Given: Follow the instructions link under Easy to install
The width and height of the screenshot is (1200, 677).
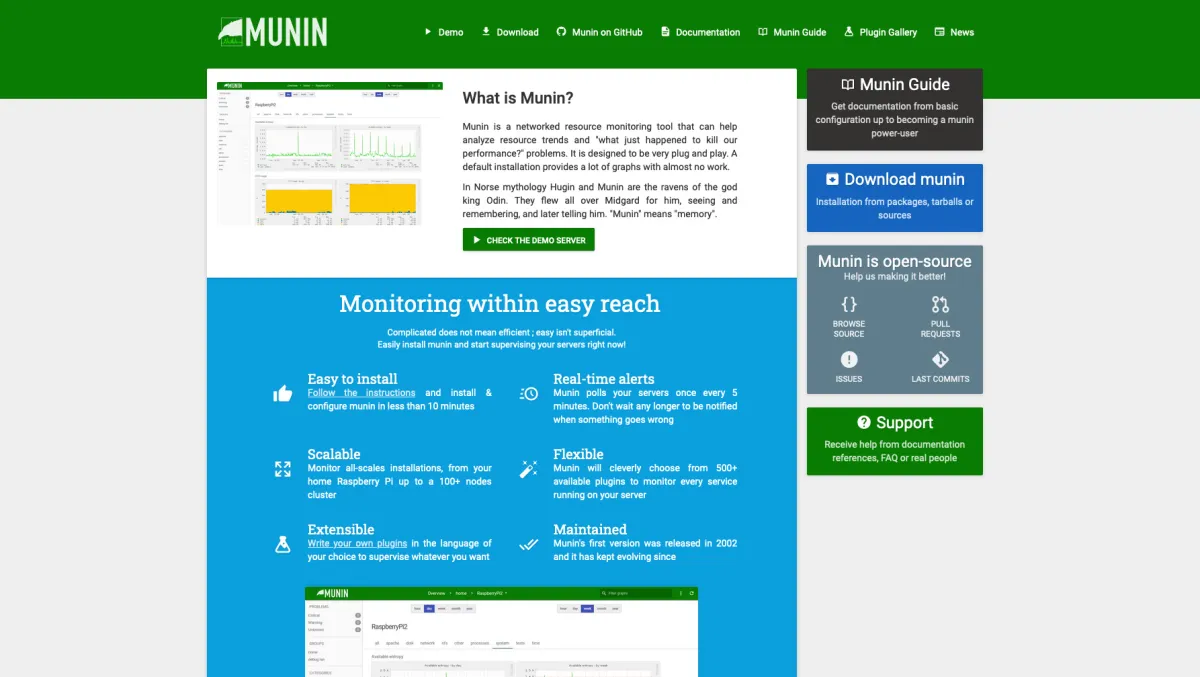Looking at the screenshot, I should coord(361,393).
